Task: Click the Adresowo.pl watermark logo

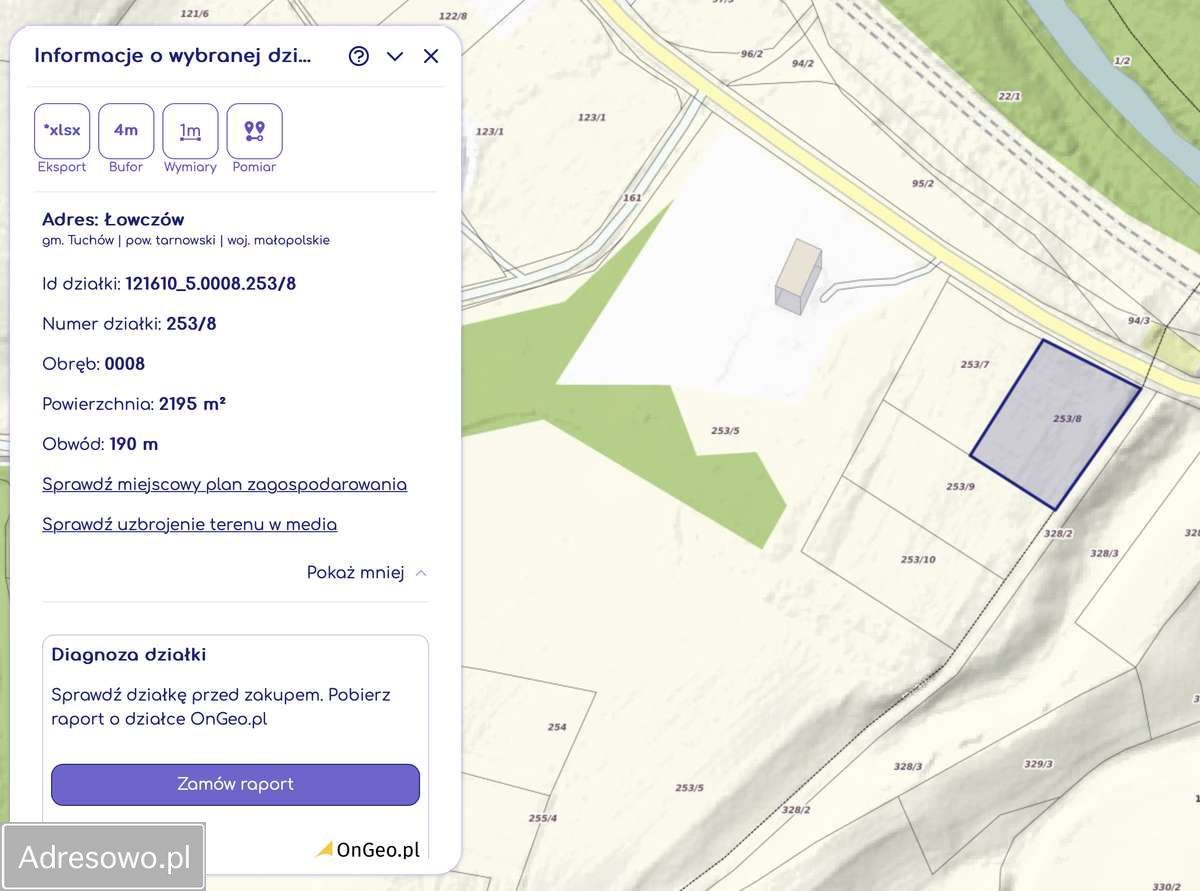Action: click(104, 857)
